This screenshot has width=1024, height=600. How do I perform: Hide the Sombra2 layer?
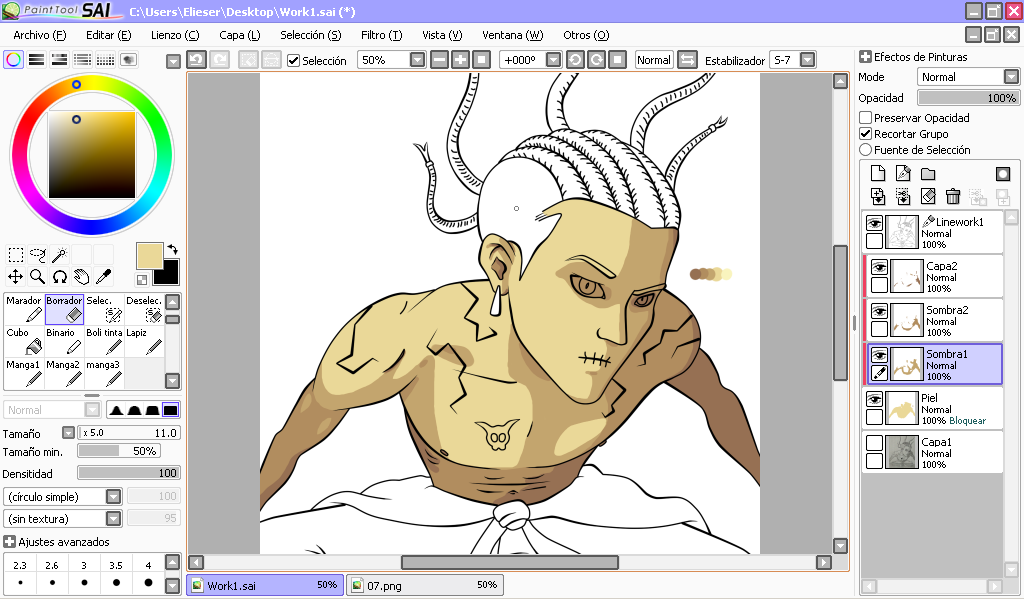click(879, 311)
